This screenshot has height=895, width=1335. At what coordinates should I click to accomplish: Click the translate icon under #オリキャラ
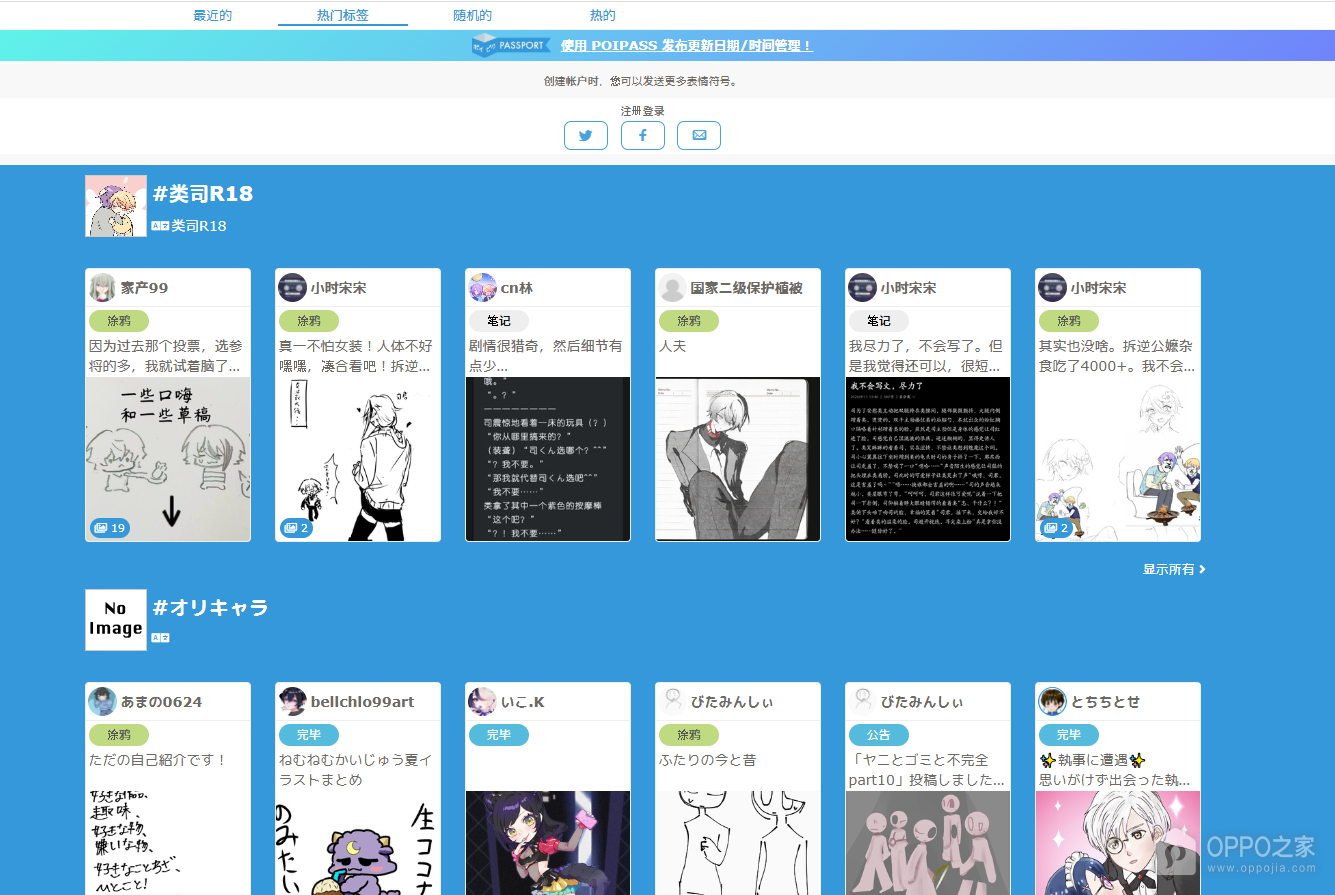[160, 637]
